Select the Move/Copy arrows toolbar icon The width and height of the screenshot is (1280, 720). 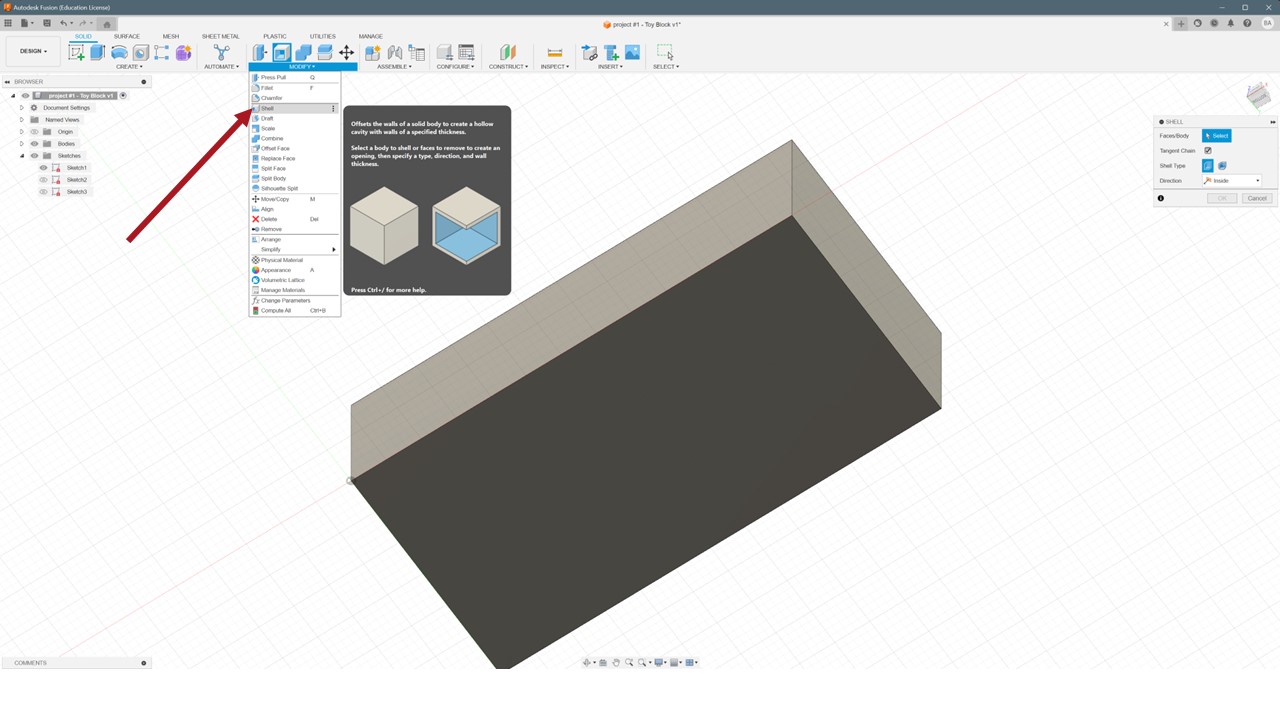[x=346, y=52]
